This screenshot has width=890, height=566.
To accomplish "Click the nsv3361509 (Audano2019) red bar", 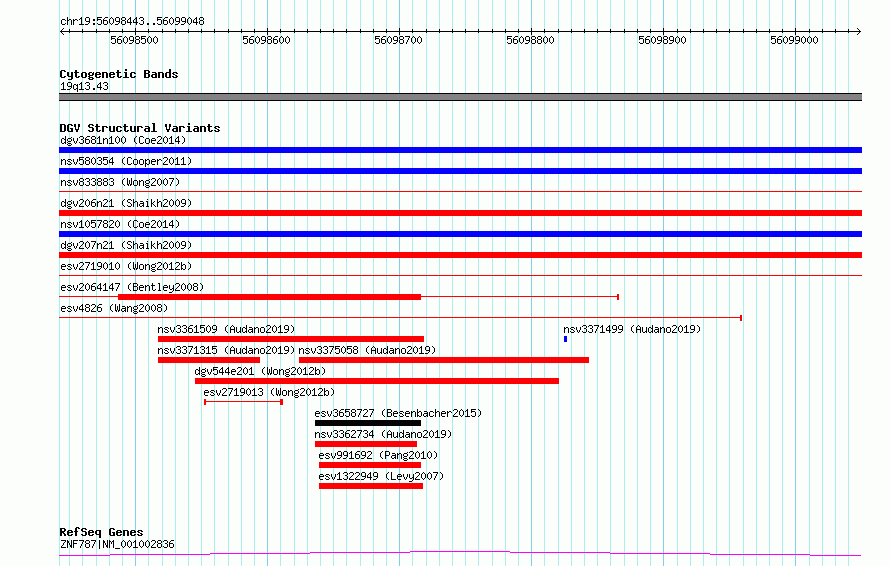I will tap(291, 339).
